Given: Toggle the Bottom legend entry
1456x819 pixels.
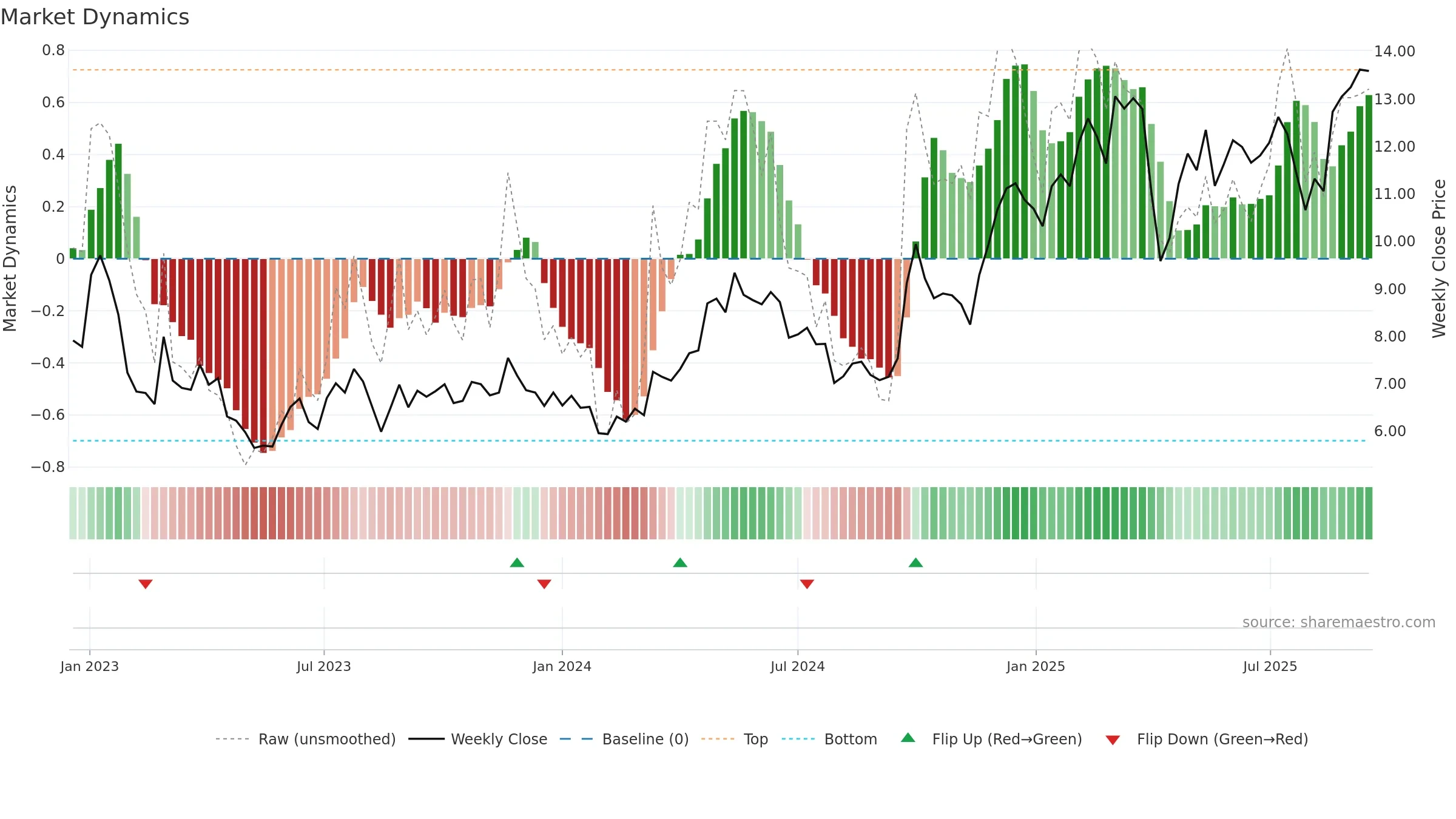Looking at the screenshot, I should pyautogui.click(x=829, y=739).
